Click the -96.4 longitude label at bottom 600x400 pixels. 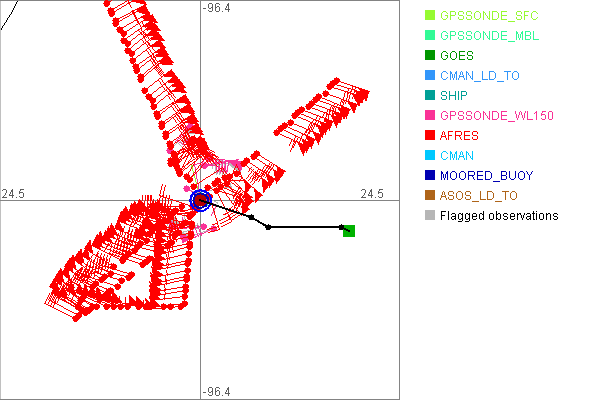pos(217,392)
